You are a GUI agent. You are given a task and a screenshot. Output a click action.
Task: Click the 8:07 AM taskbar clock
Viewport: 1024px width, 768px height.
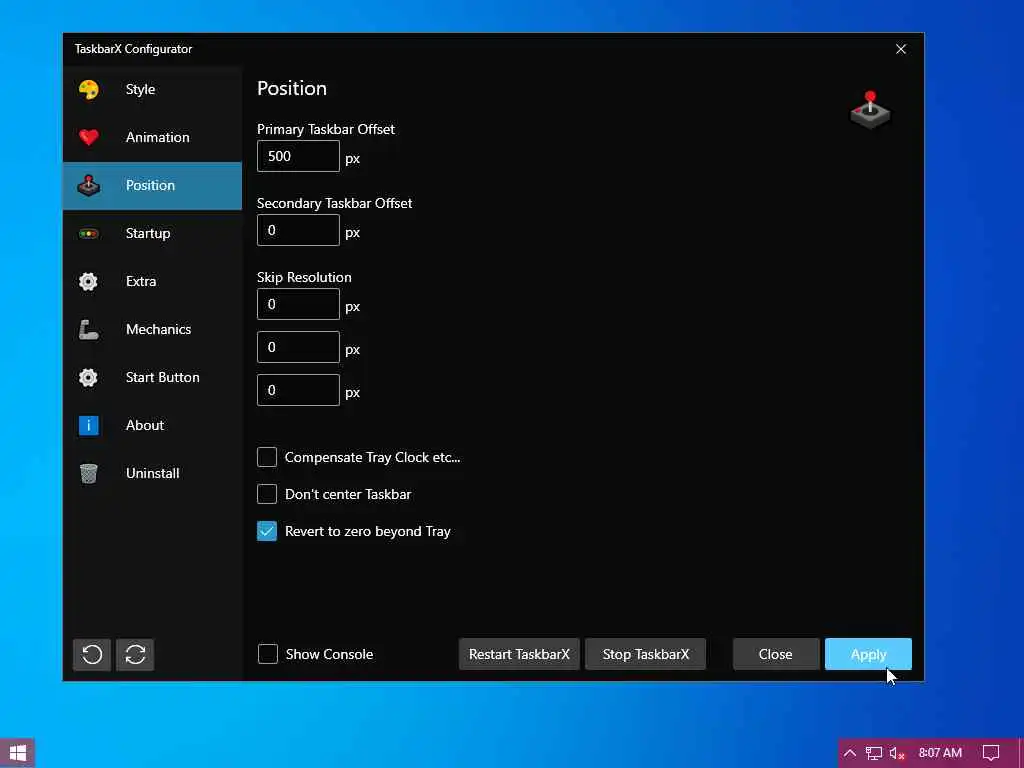pos(940,753)
